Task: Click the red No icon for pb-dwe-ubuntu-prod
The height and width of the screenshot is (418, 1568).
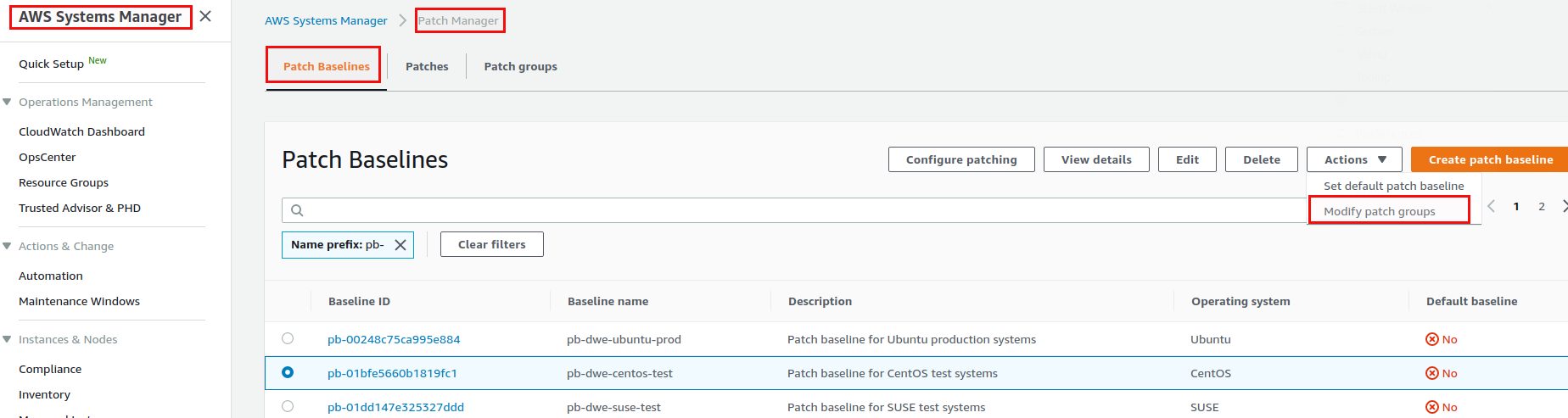Action: click(x=1432, y=339)
